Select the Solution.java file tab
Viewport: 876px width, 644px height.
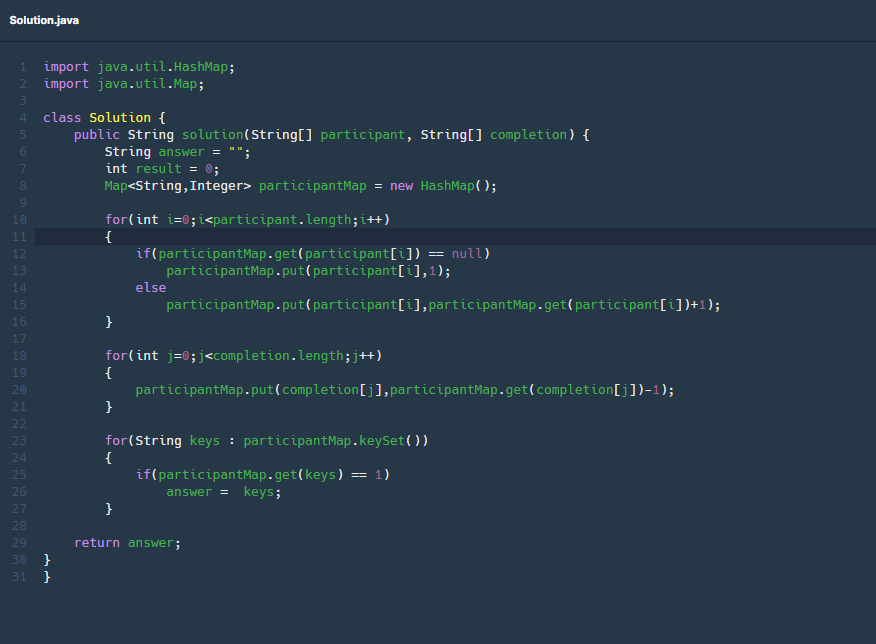coord(44,20)
